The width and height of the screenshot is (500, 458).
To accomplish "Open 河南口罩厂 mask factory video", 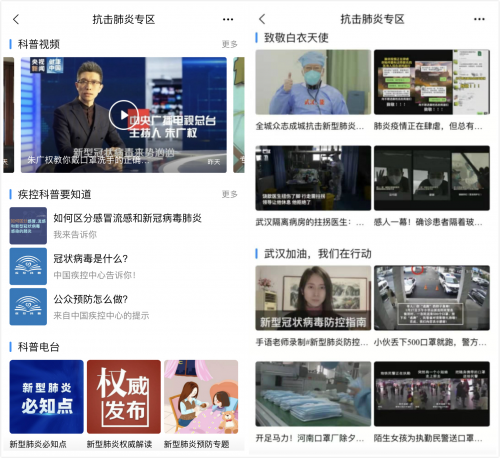I will (313, 394).
